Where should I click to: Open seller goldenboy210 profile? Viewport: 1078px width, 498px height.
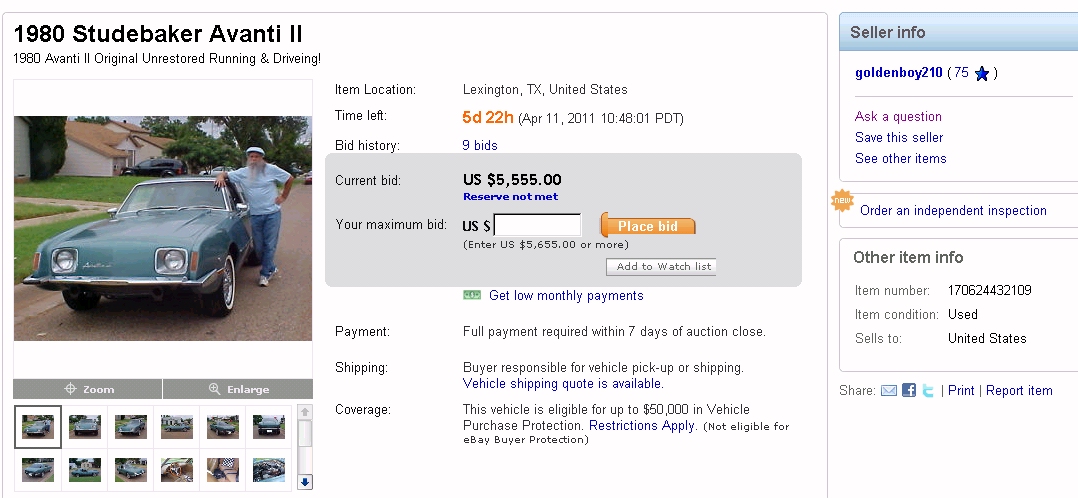point(899,73)
